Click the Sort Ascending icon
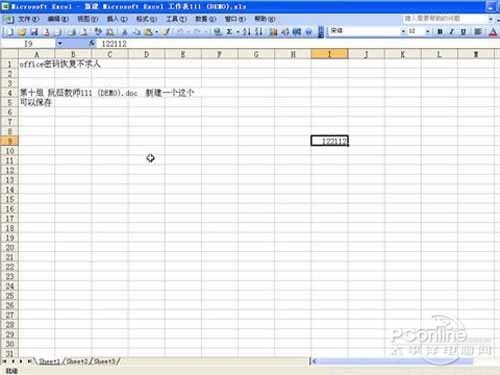 (246, 32)
